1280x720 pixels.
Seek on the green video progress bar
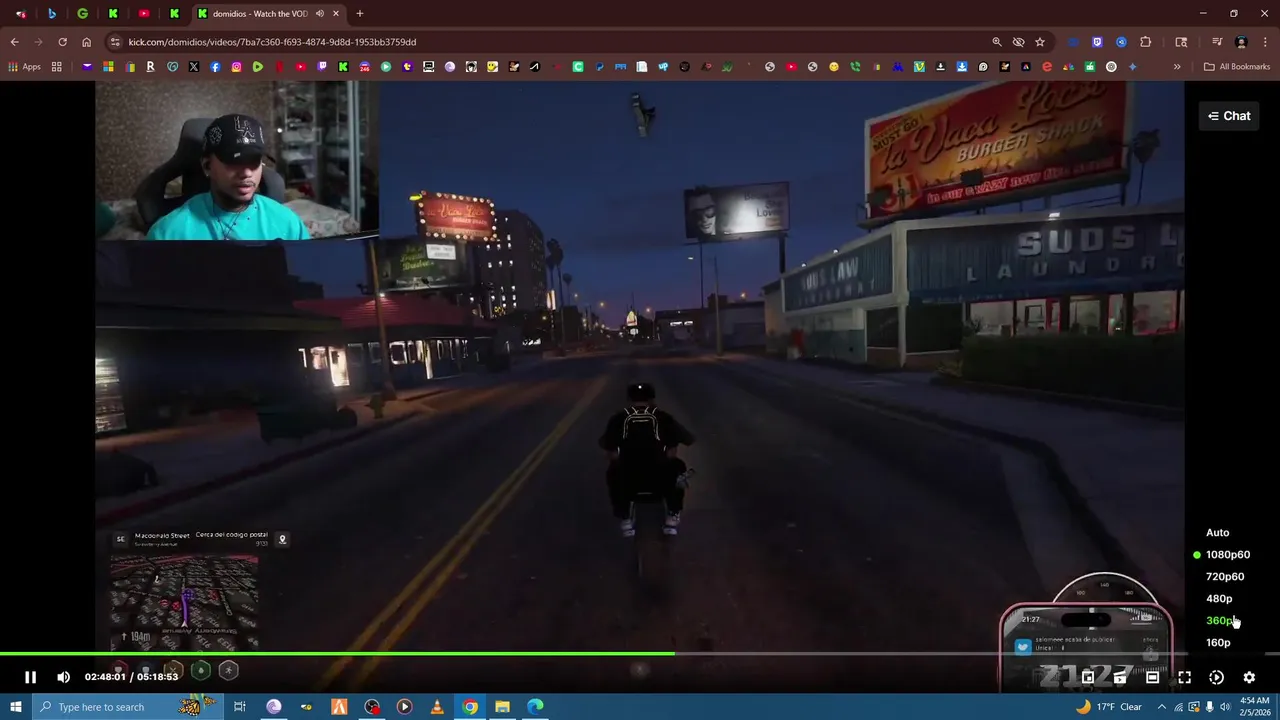pyautogui.click(x=337, y=655)
